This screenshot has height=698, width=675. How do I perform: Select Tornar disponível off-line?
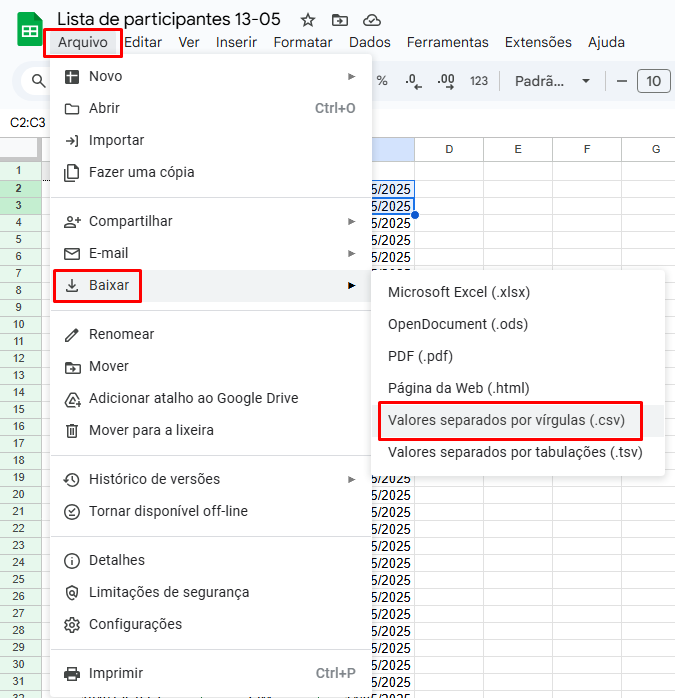coord(168,511)
